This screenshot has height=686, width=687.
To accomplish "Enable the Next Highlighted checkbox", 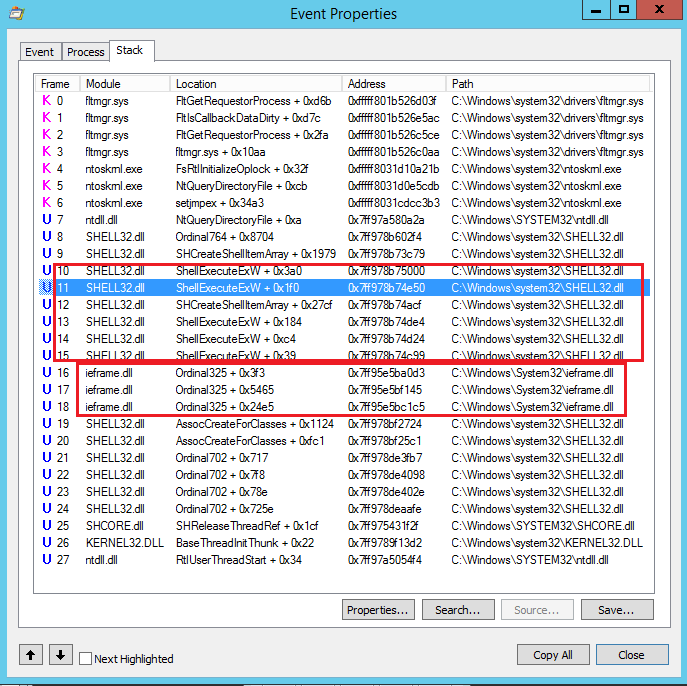I will click(x=86, y=659).
